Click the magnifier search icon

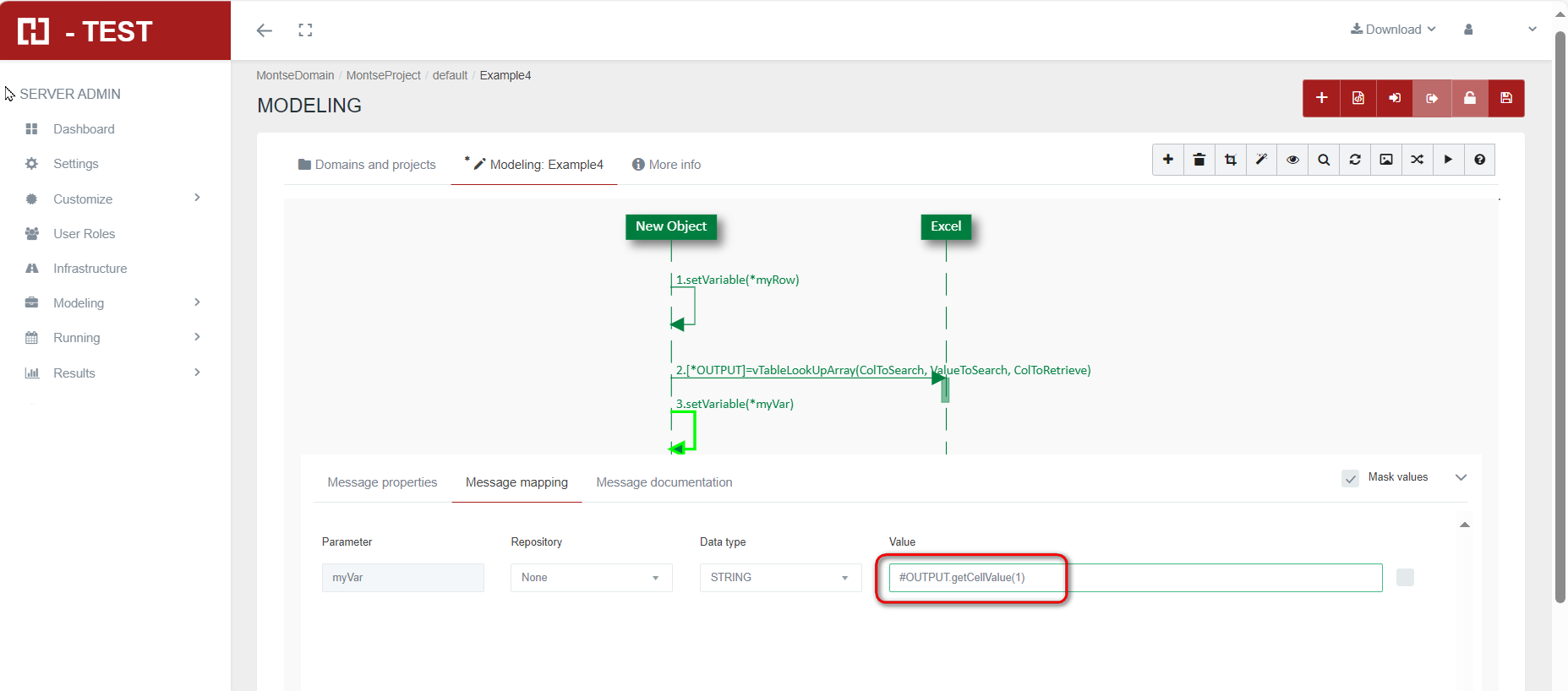[1324, 160]
